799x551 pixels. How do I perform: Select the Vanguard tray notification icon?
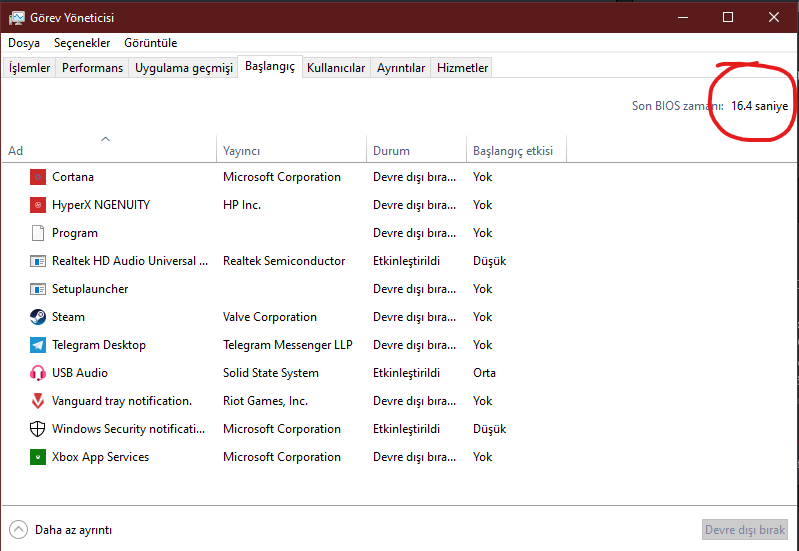tap(38, 401)
